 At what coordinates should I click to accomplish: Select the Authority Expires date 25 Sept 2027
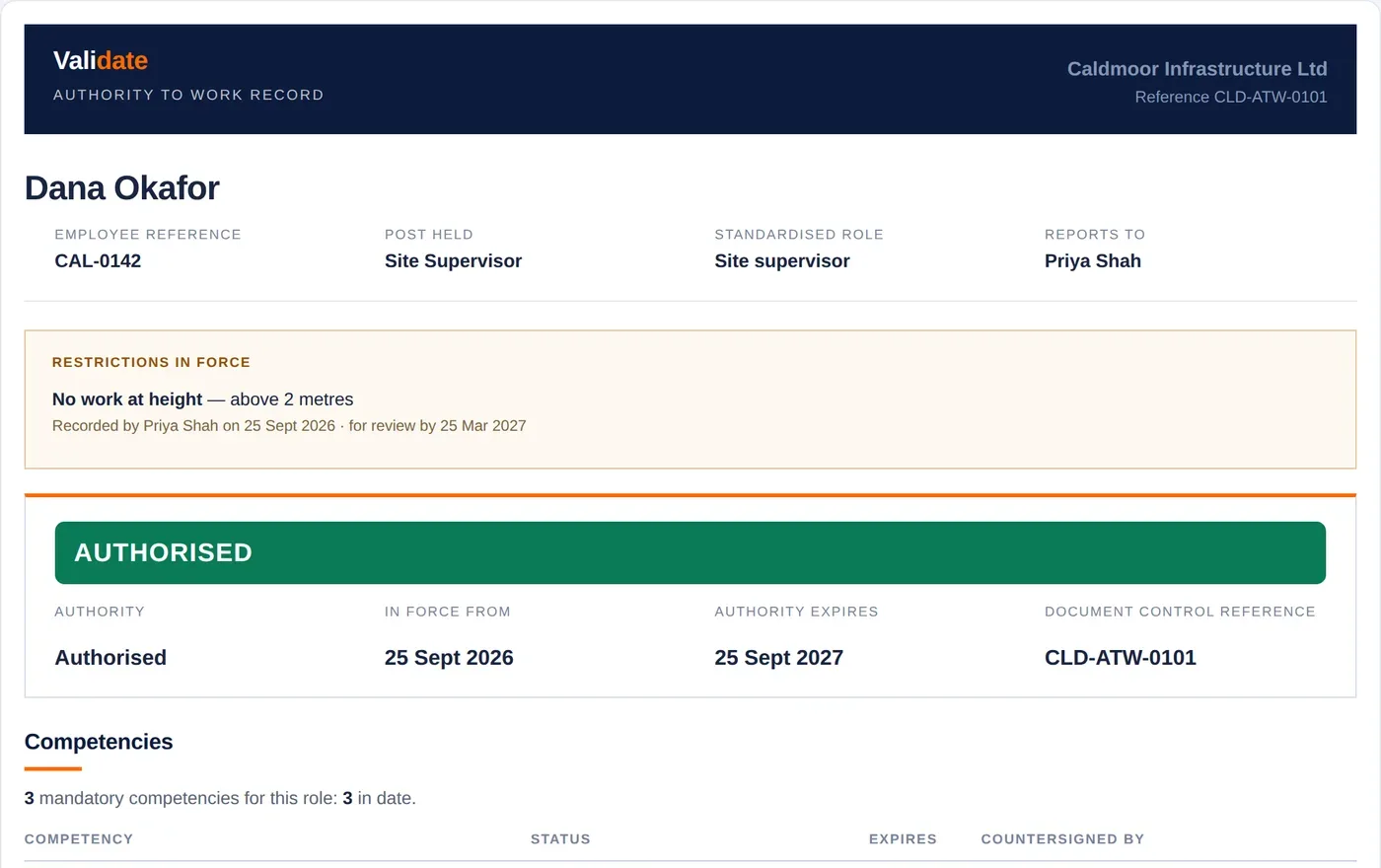[779, 658]
